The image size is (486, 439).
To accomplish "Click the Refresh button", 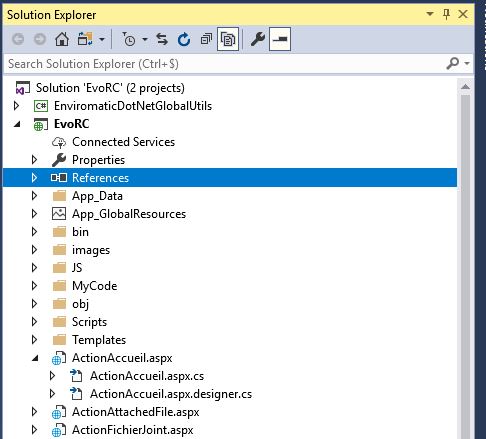I will pos(184,39).
